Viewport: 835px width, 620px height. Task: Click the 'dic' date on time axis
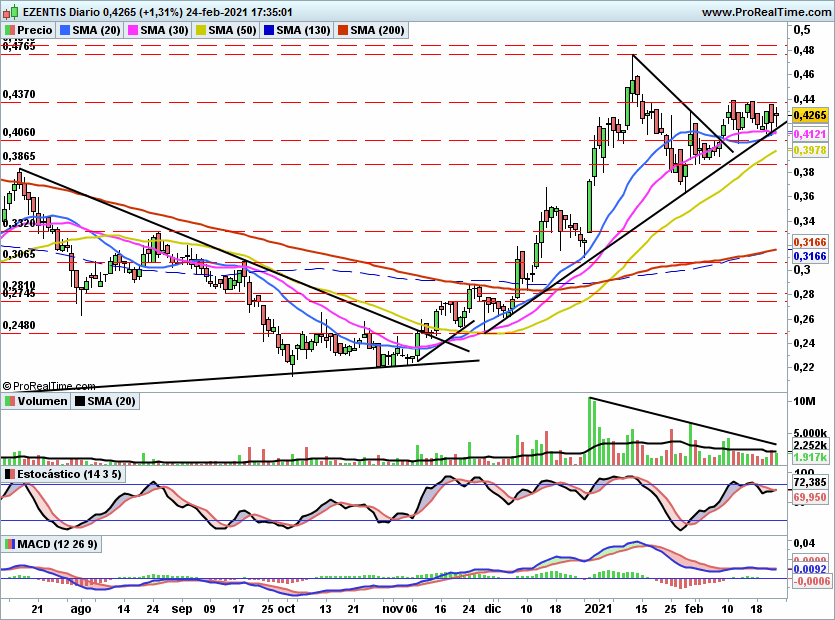[x=493, y=609]
